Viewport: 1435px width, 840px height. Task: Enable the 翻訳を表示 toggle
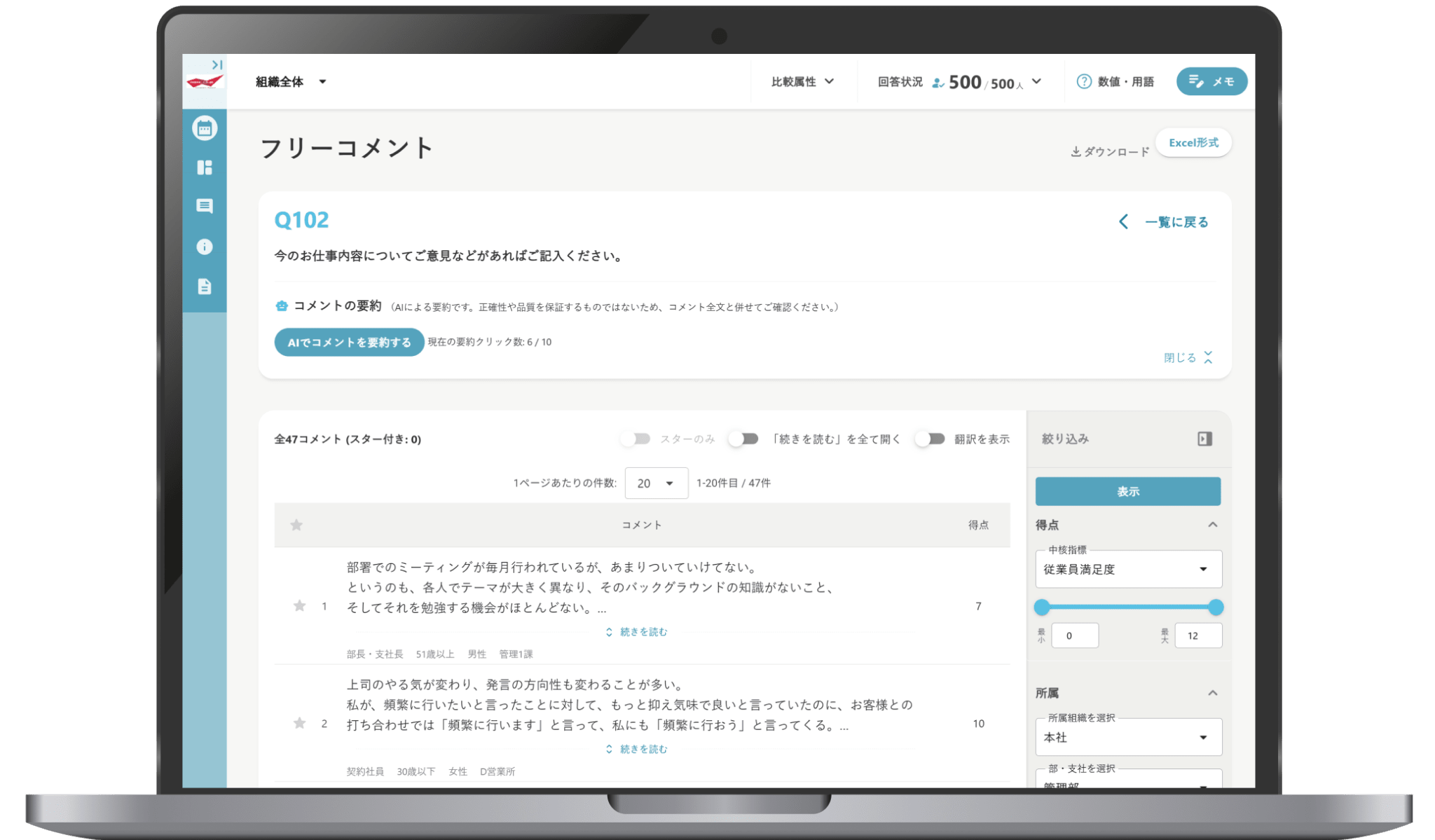pos(931,439)
